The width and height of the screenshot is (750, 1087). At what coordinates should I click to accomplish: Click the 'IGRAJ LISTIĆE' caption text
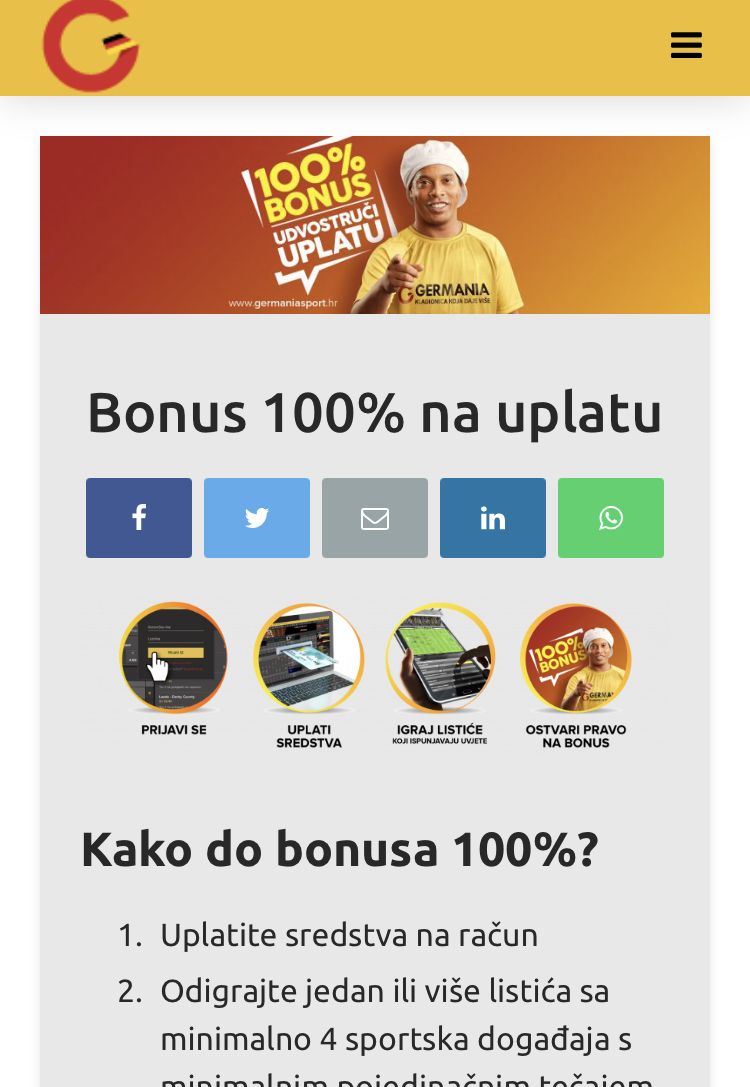click(440, 730)
